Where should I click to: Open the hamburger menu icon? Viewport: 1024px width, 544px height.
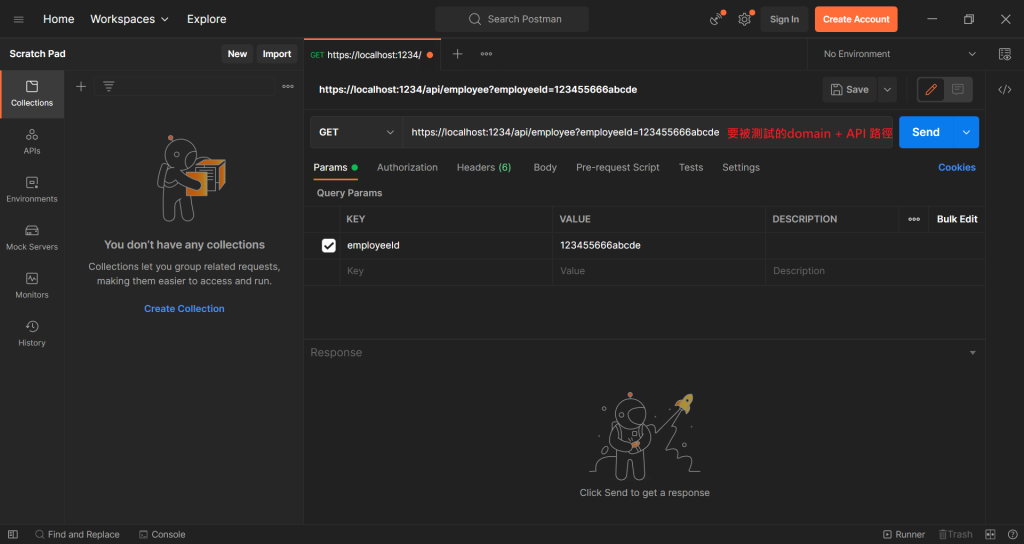pos(19,20)
